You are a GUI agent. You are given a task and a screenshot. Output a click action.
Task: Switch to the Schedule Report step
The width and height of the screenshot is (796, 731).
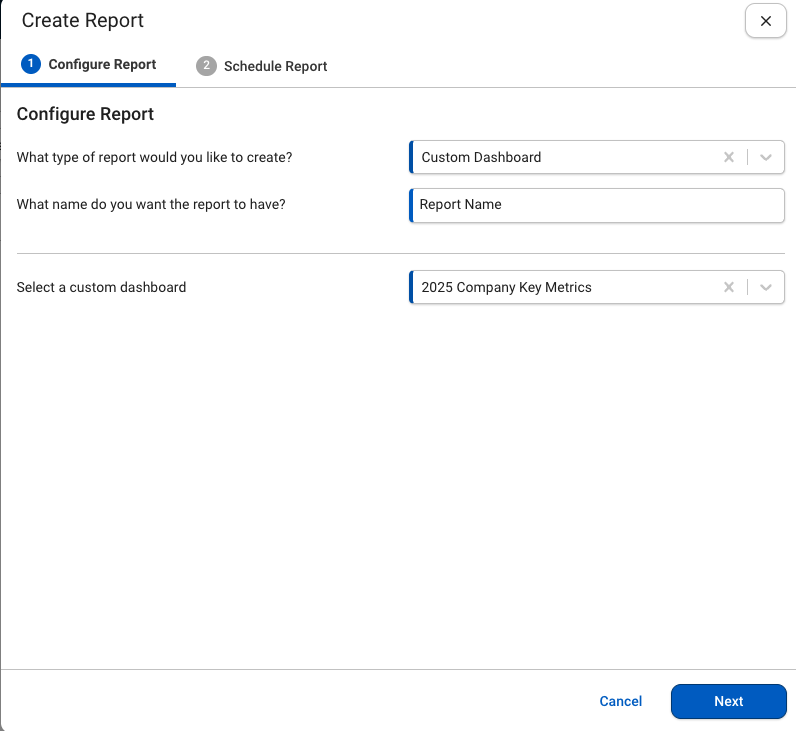[x=261, y=66]
